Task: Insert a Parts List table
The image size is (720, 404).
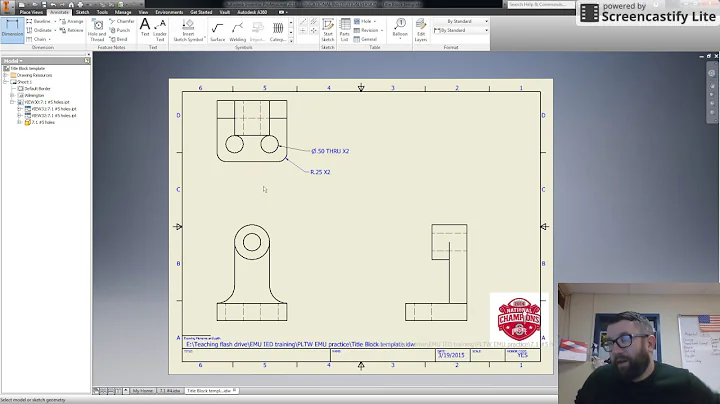Action: [x=344, y=30]
